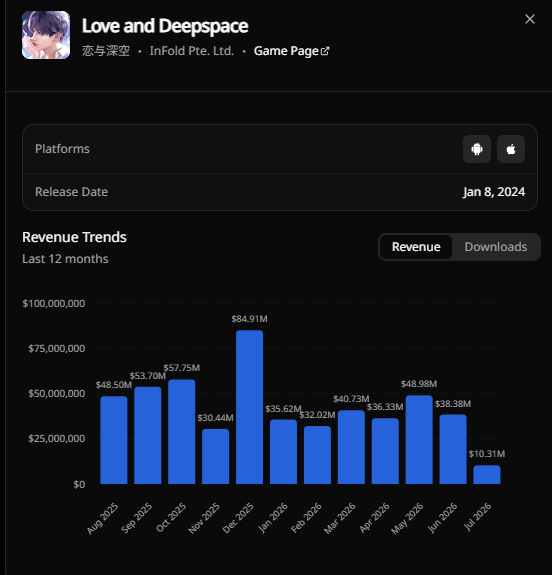Open the Game Page link
Screen dimensions: 552x575
point(291,51)
